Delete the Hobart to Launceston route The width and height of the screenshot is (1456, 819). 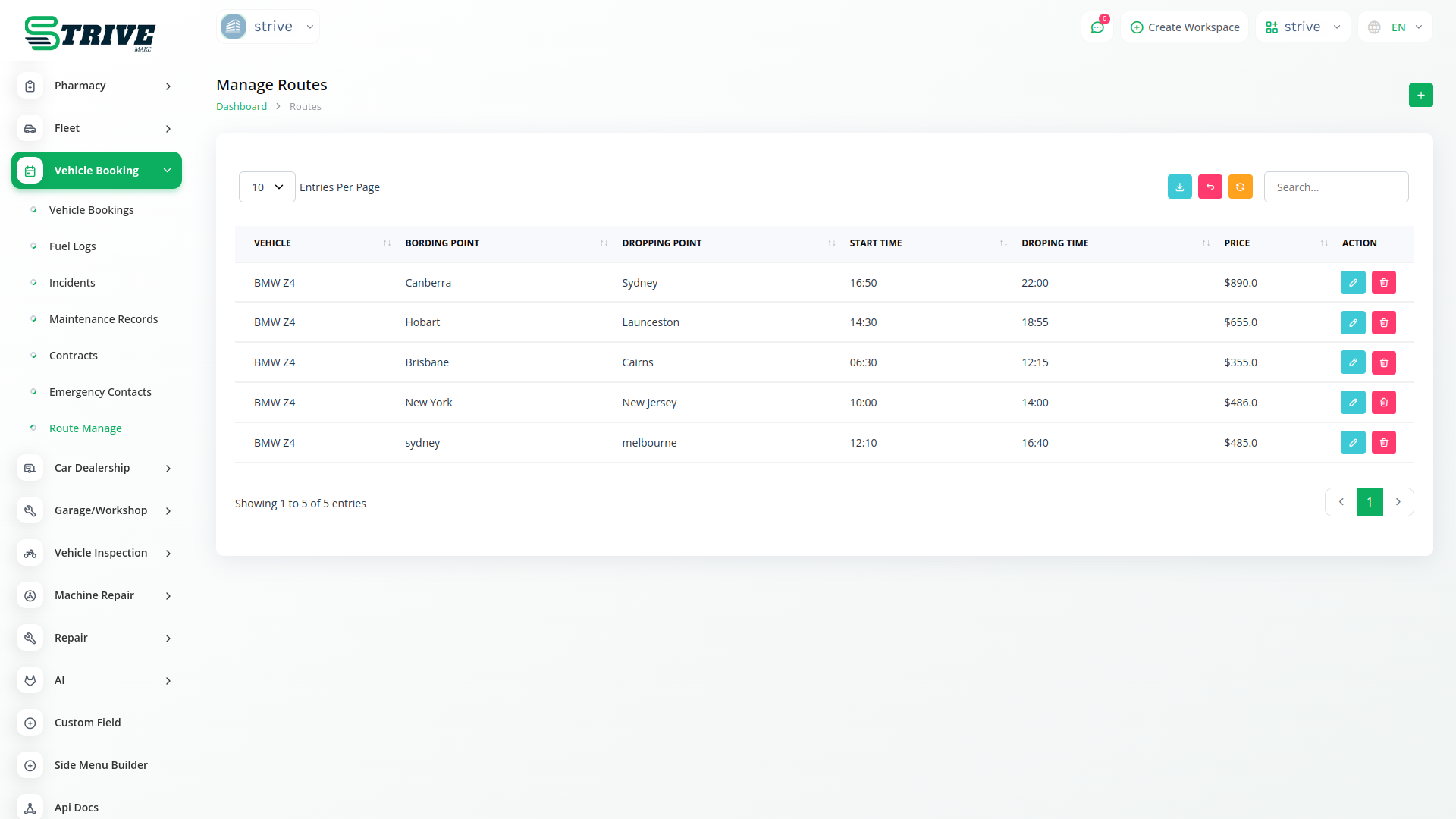tap(1383, 323)
